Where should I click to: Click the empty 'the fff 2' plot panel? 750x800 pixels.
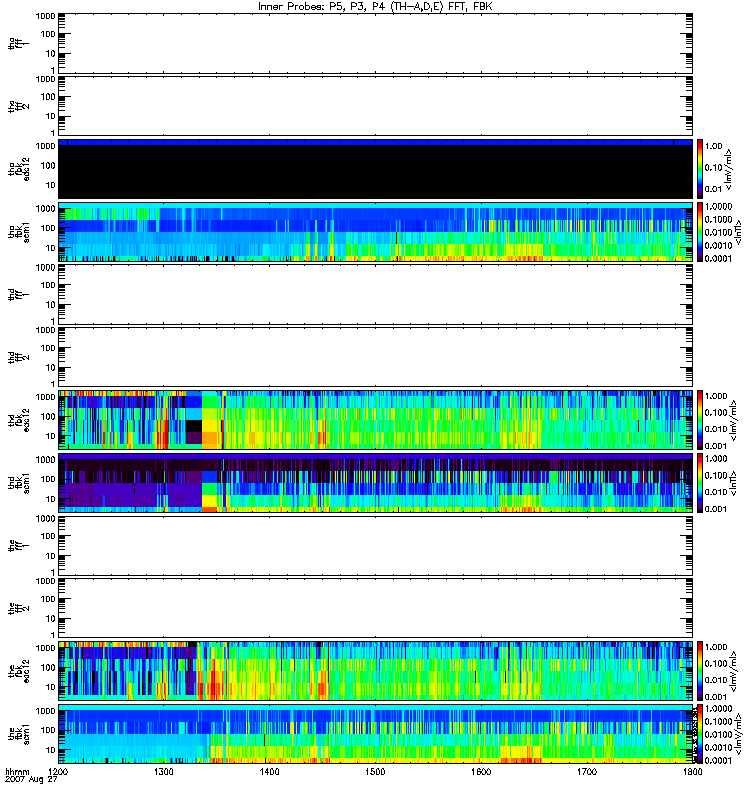point(375,608)
